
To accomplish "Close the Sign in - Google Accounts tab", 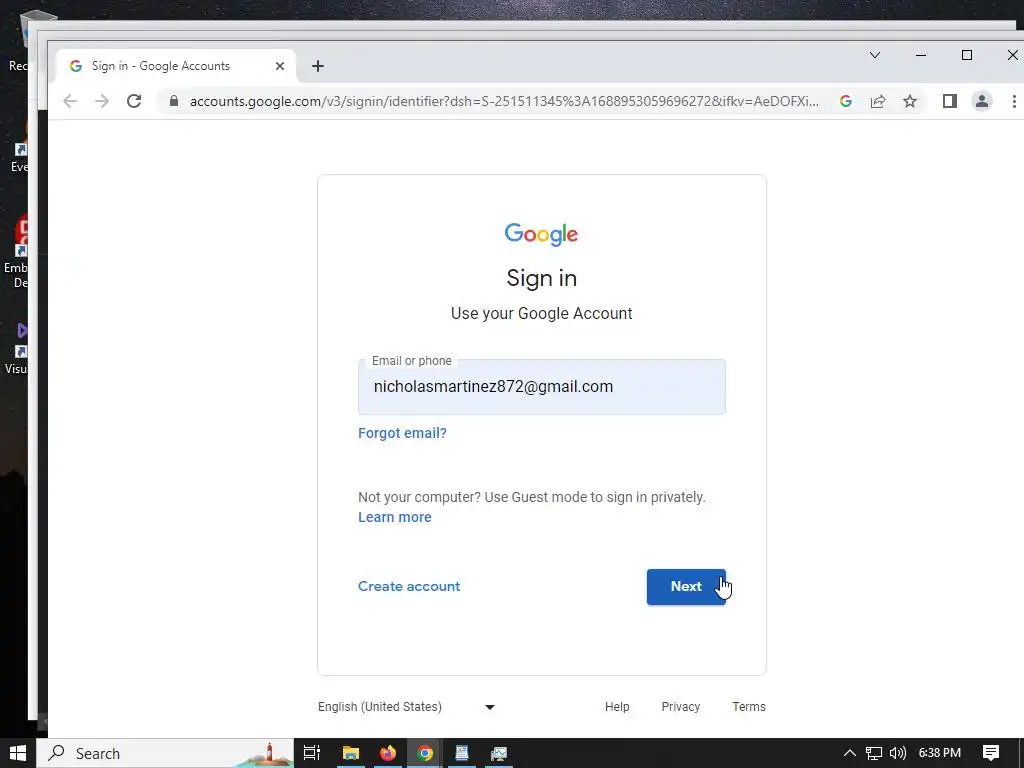I will tap(280, 66).
